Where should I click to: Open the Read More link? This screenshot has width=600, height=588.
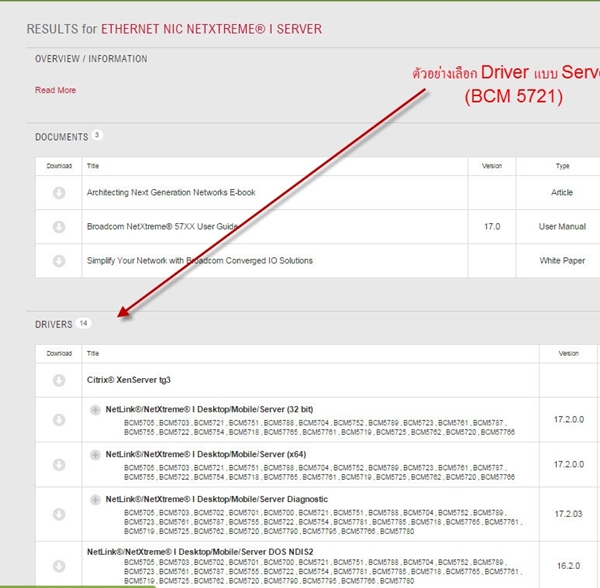click(x=55, y=90)
